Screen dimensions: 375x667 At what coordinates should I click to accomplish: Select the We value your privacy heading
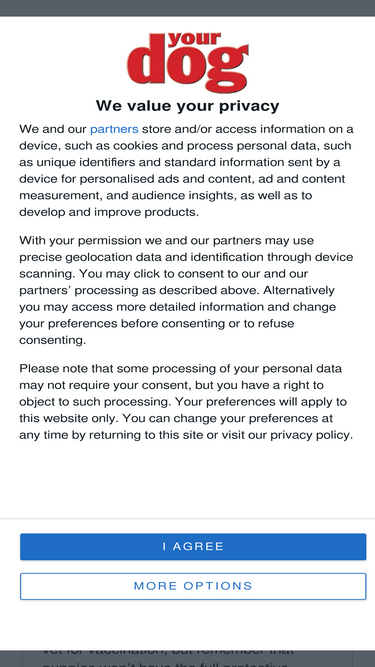click(188, 105)
